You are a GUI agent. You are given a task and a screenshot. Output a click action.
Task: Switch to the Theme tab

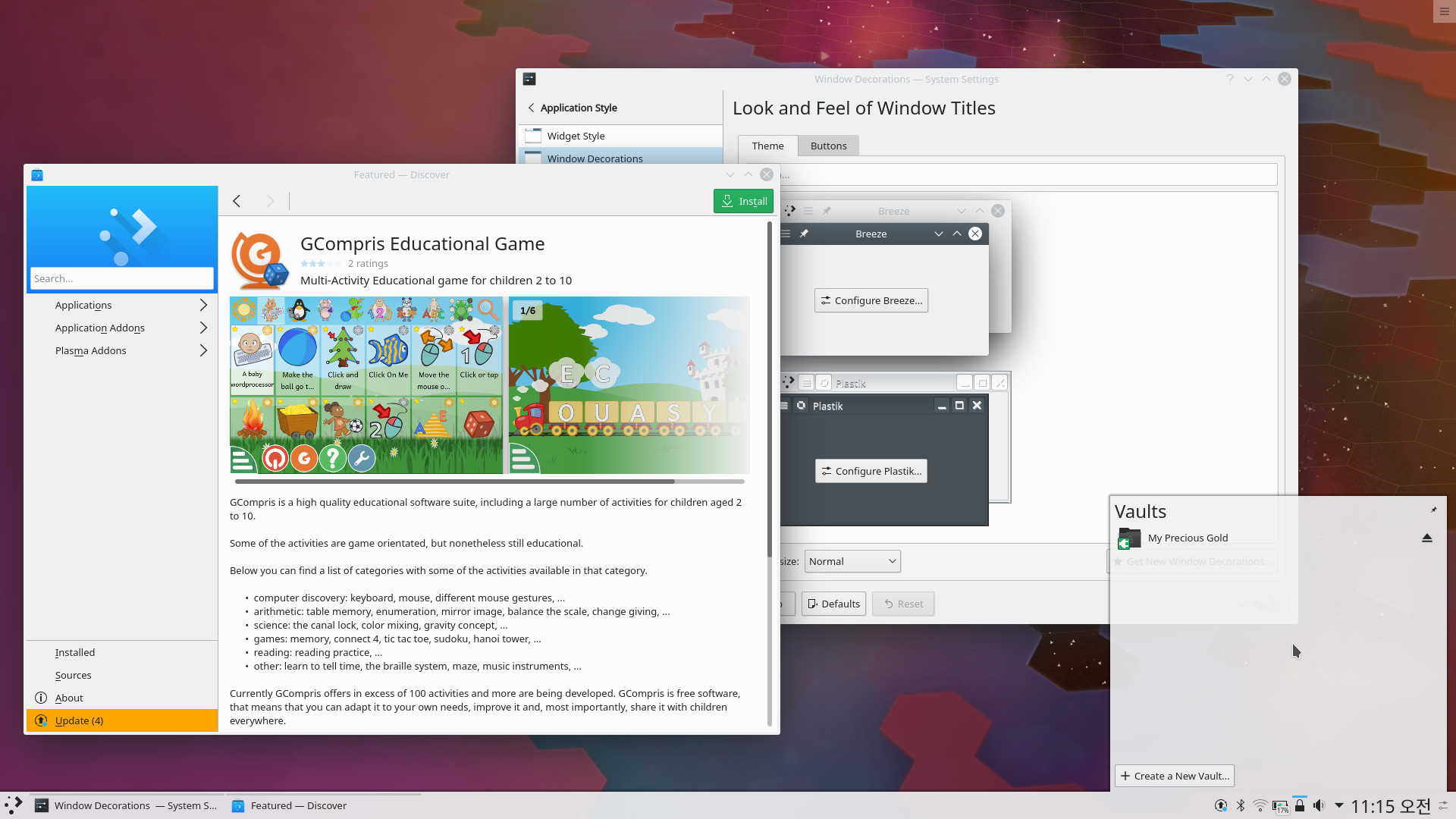pos(767,146)
